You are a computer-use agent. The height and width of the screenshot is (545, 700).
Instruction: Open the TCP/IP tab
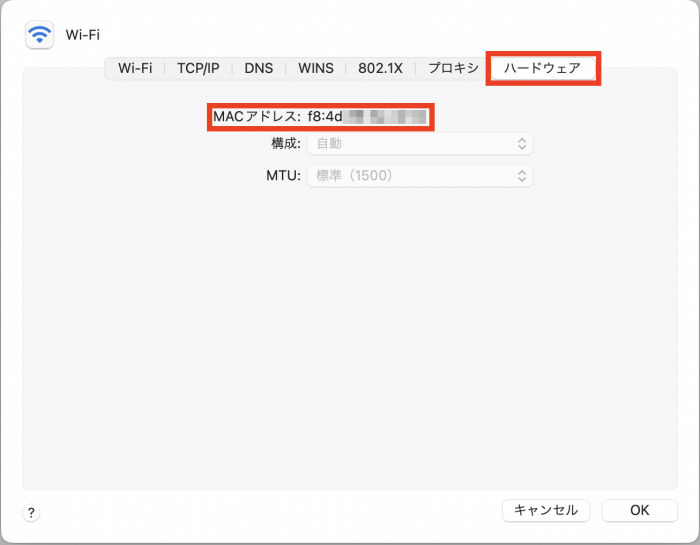pyautogui.click(x=198, y=68)
